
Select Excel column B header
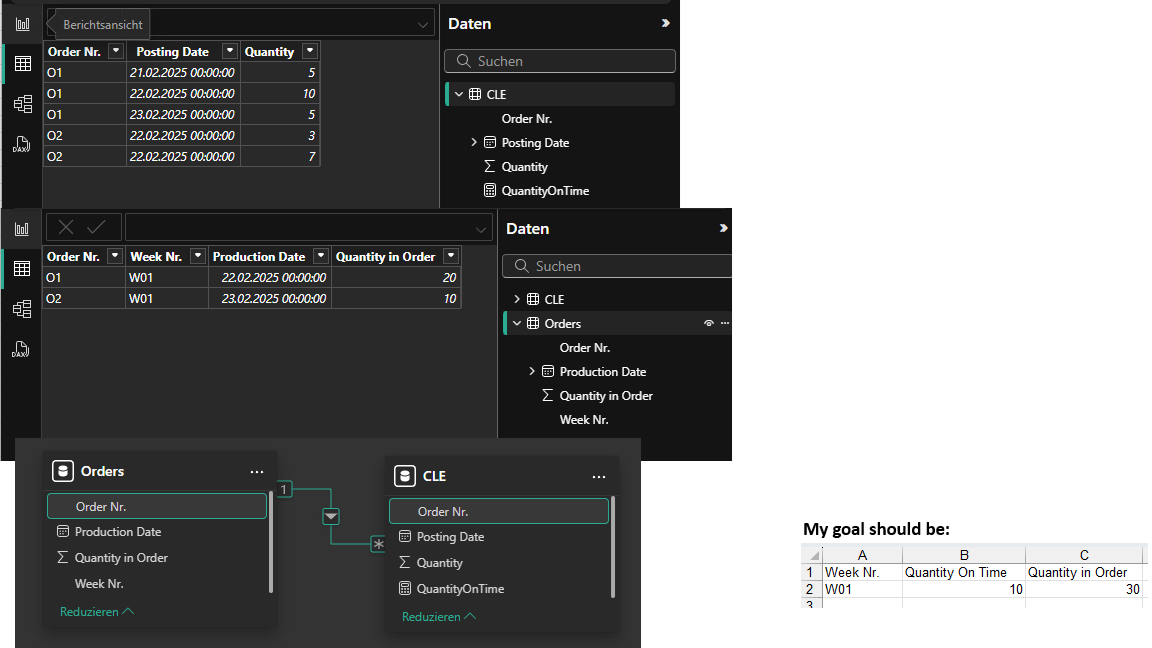964,555
